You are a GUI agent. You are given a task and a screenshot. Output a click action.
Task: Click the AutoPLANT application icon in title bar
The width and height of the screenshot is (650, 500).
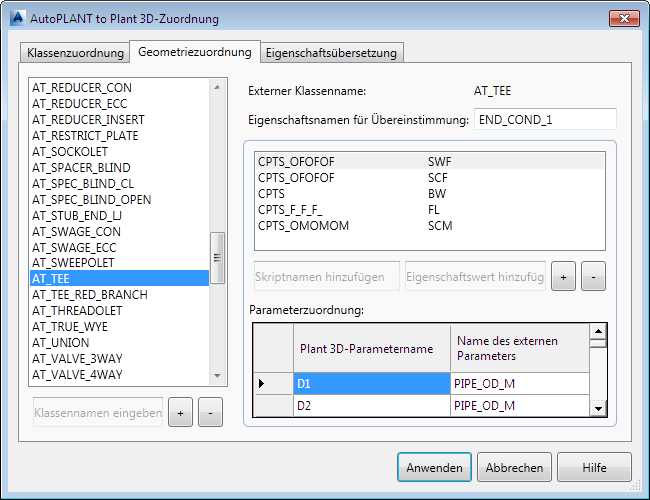point(17,18)
